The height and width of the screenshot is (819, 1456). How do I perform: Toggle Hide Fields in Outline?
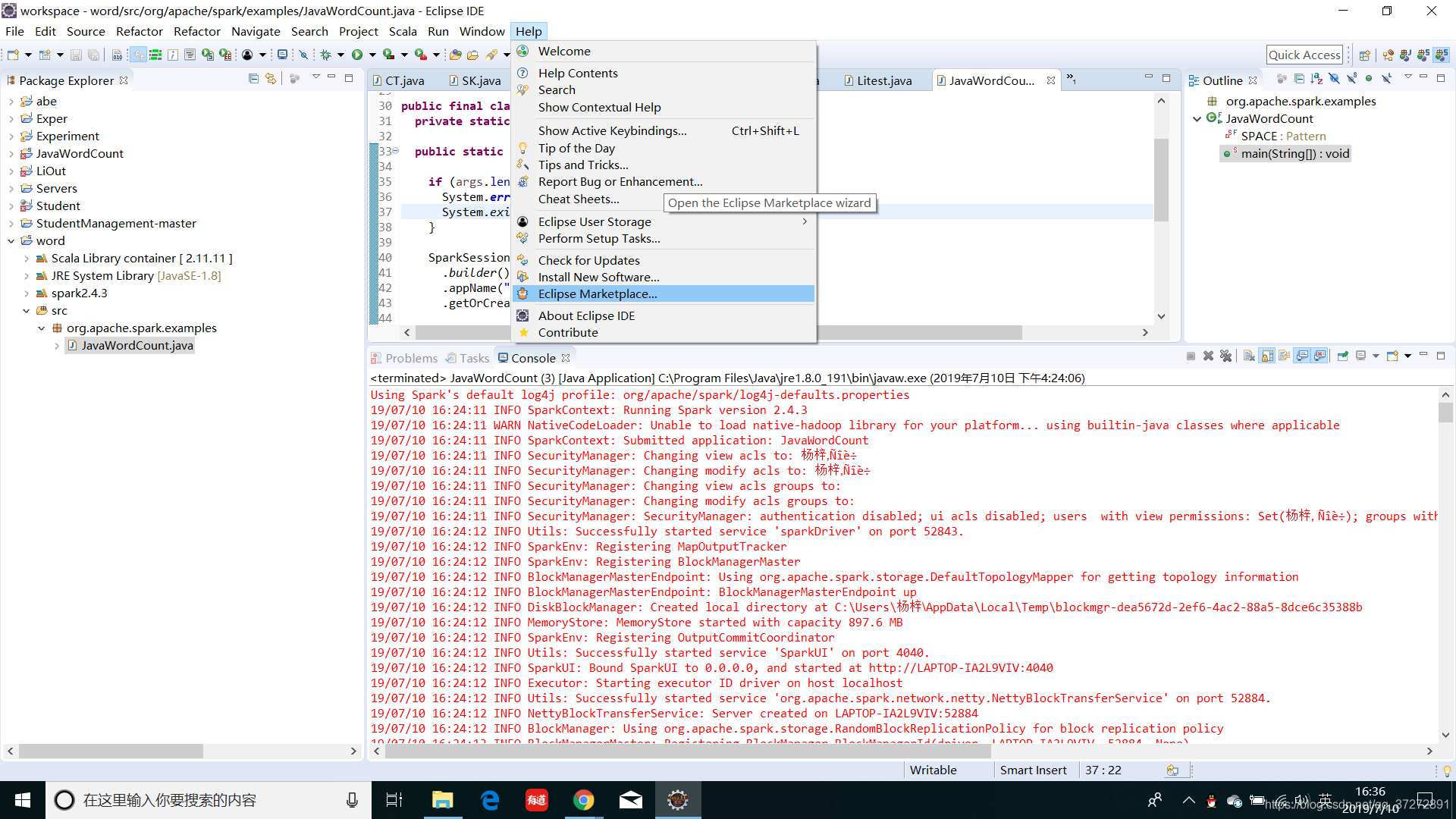(x=1334, y=79)
